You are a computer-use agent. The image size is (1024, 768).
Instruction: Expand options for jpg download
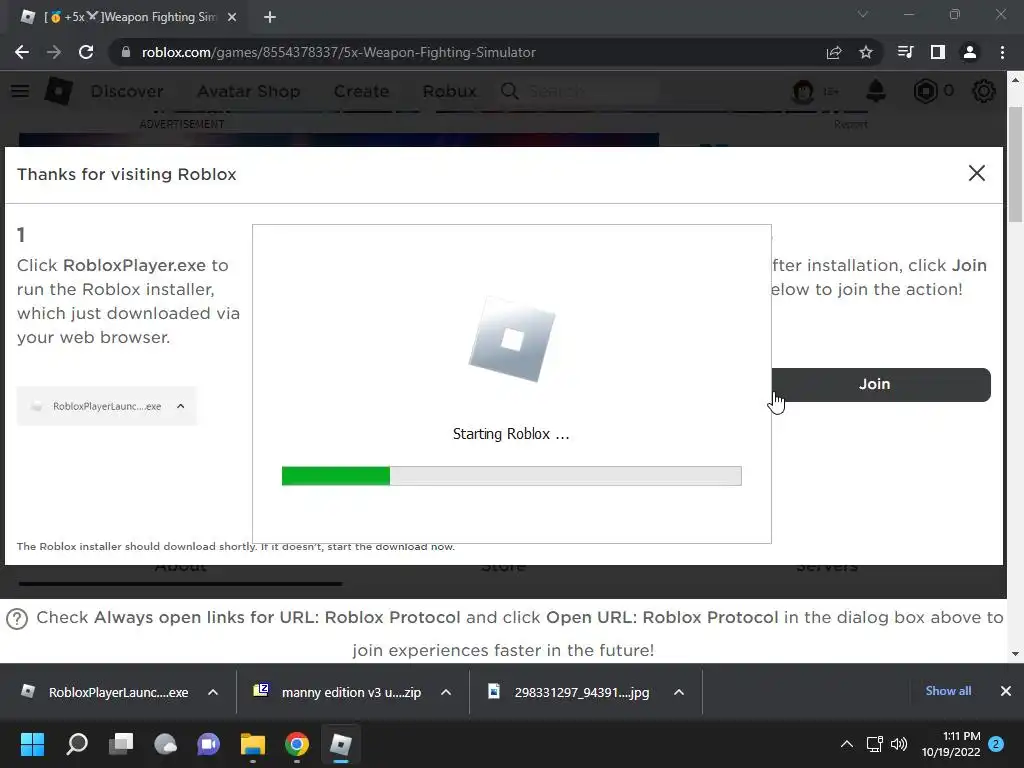[x=679, y=692]
